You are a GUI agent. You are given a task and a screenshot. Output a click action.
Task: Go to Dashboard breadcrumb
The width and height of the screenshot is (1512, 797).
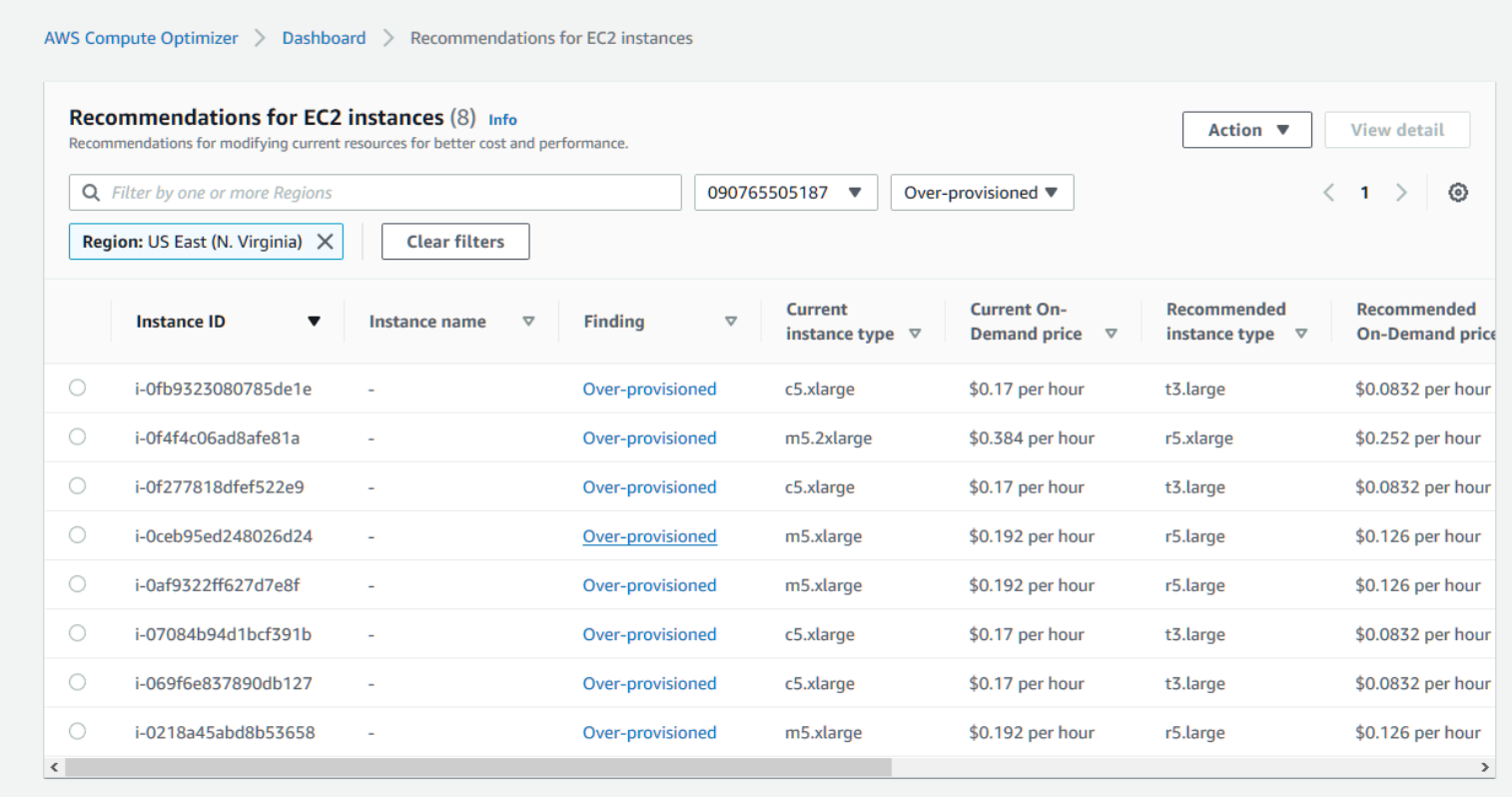tap(324, 38)
